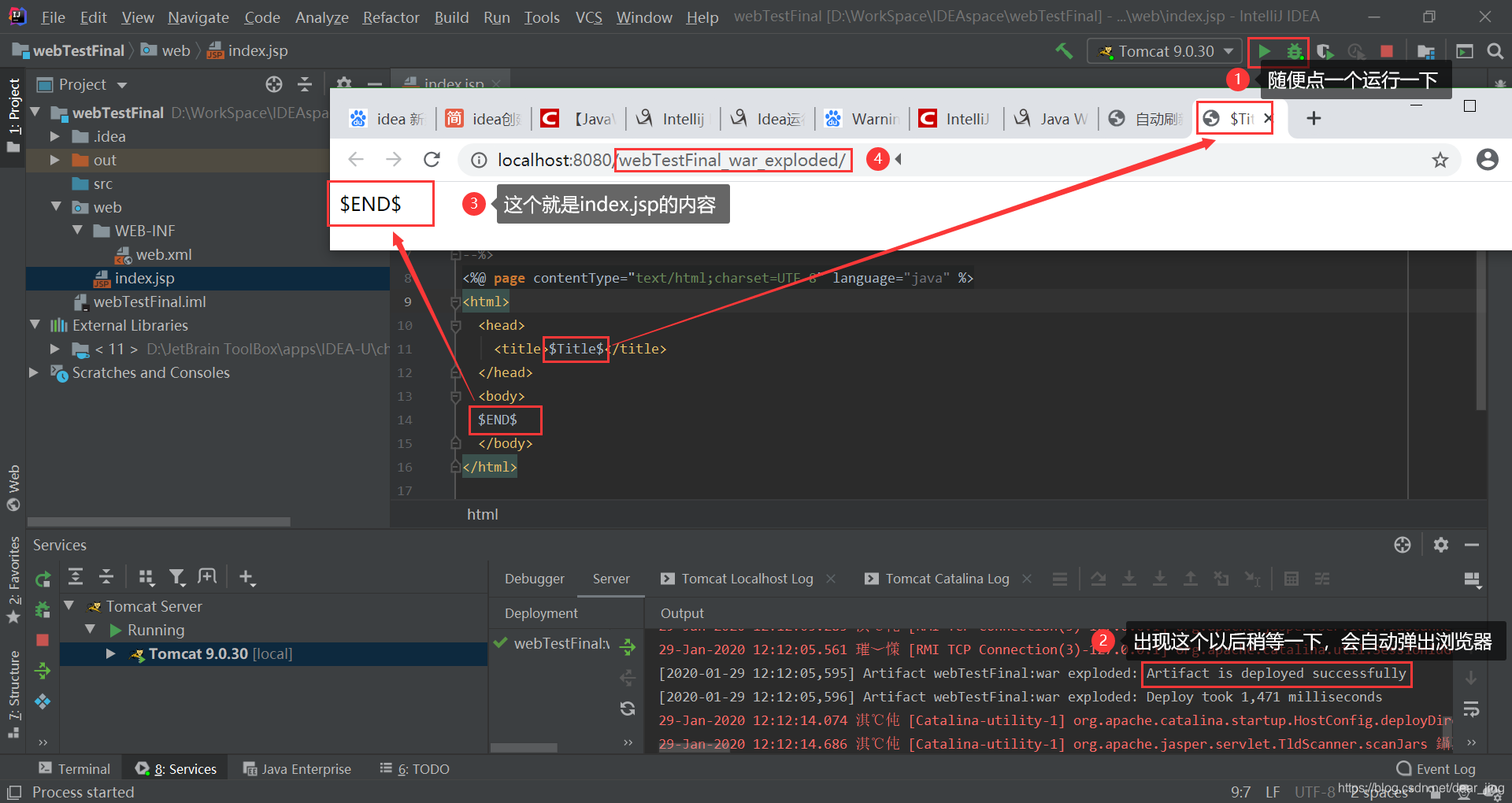Click browser Back arrow
The image size is (1512, 803).
(x=356, y=160)
